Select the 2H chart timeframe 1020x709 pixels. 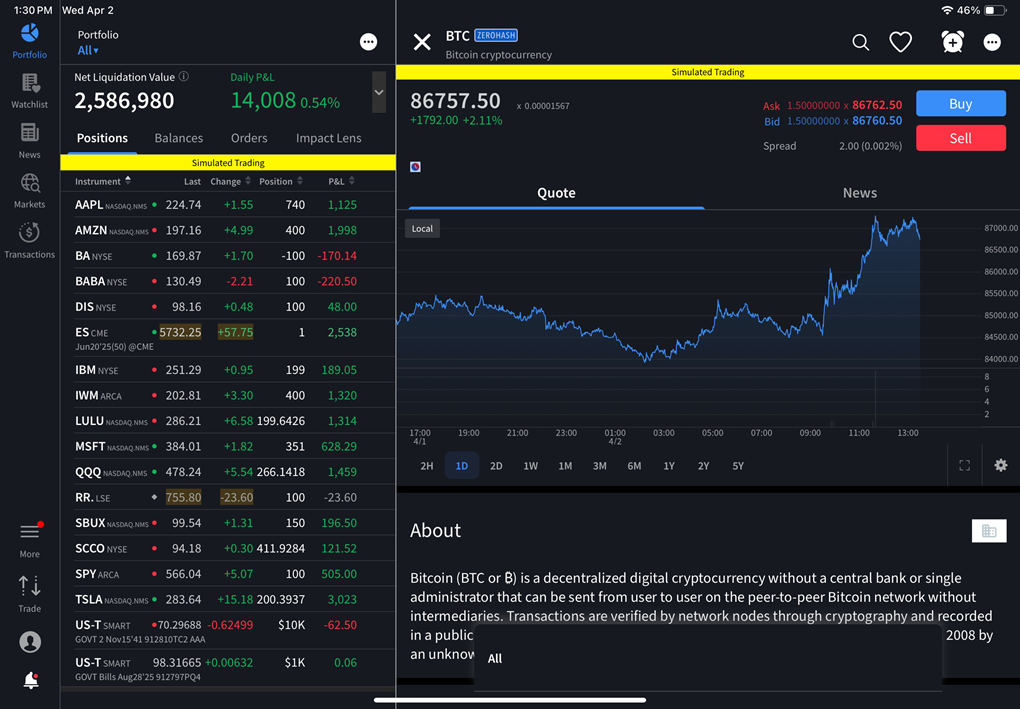(x=427, y=466)
